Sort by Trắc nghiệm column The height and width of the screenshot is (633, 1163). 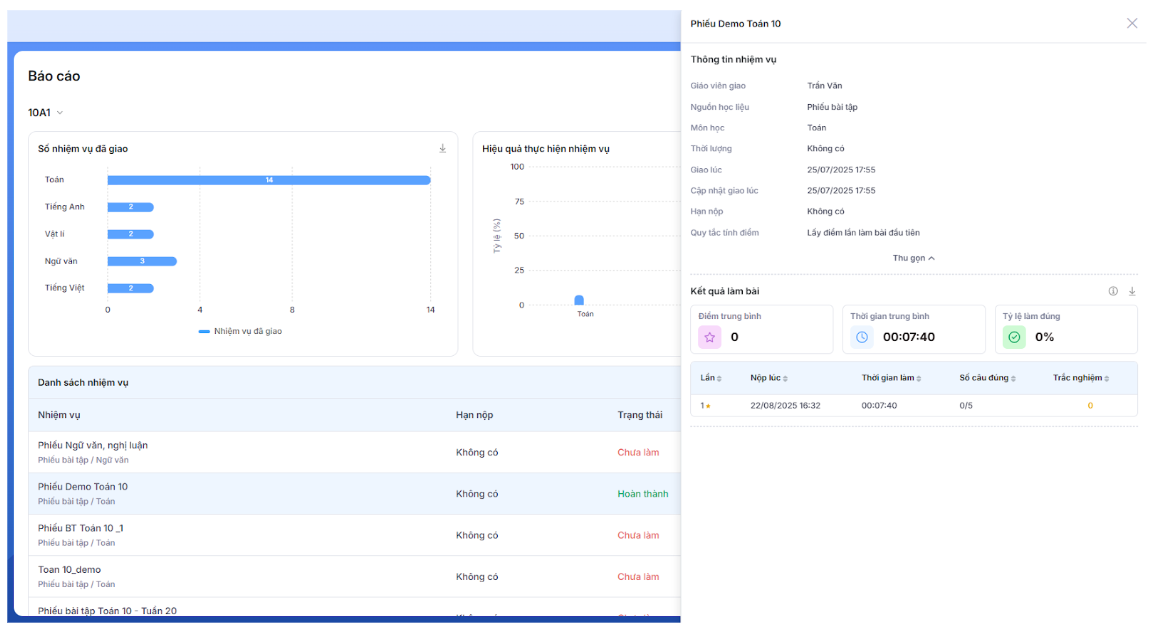(x=1081, y=378)
